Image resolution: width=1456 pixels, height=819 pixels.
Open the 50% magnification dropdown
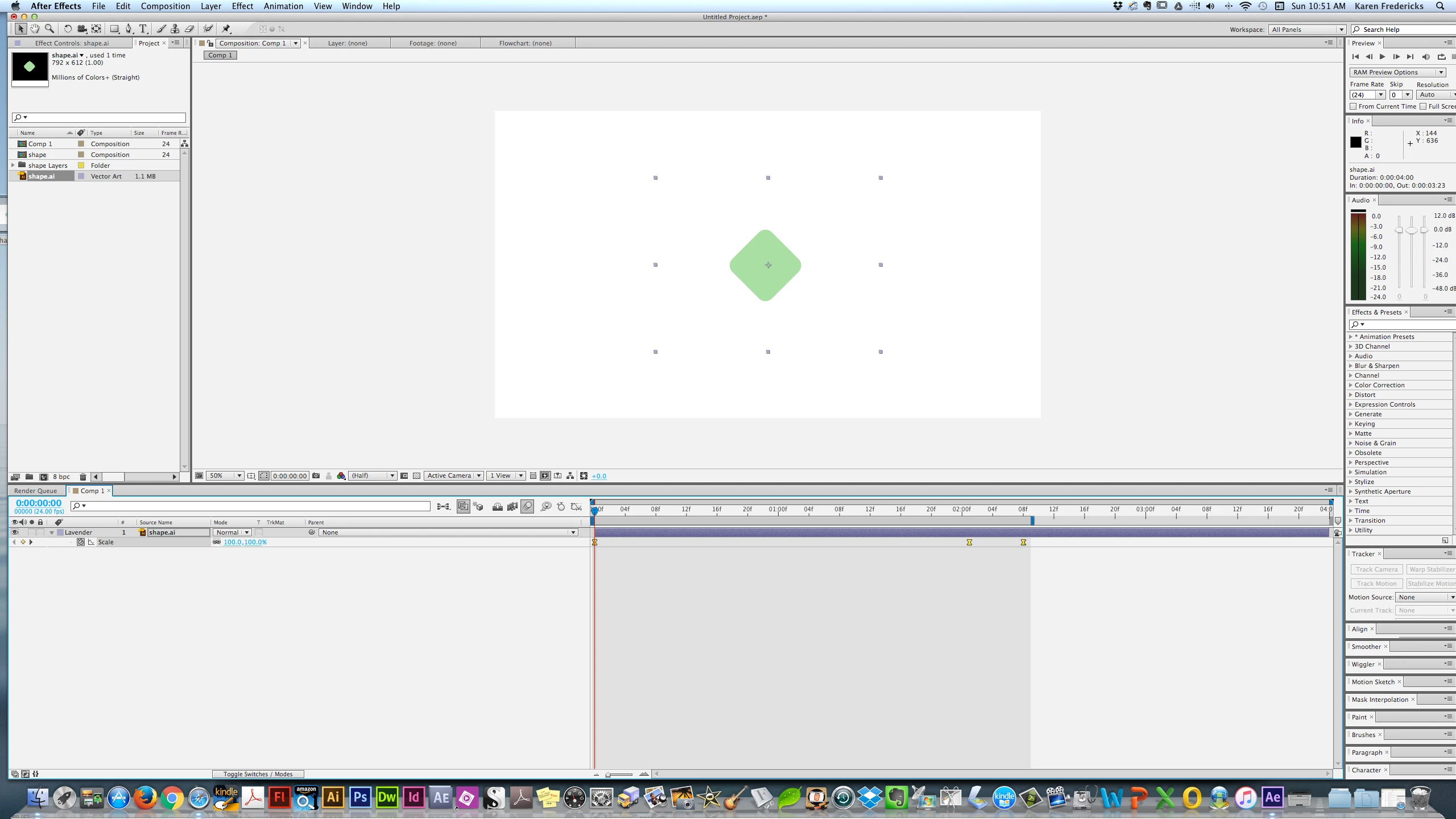click(x=239, y=475)
